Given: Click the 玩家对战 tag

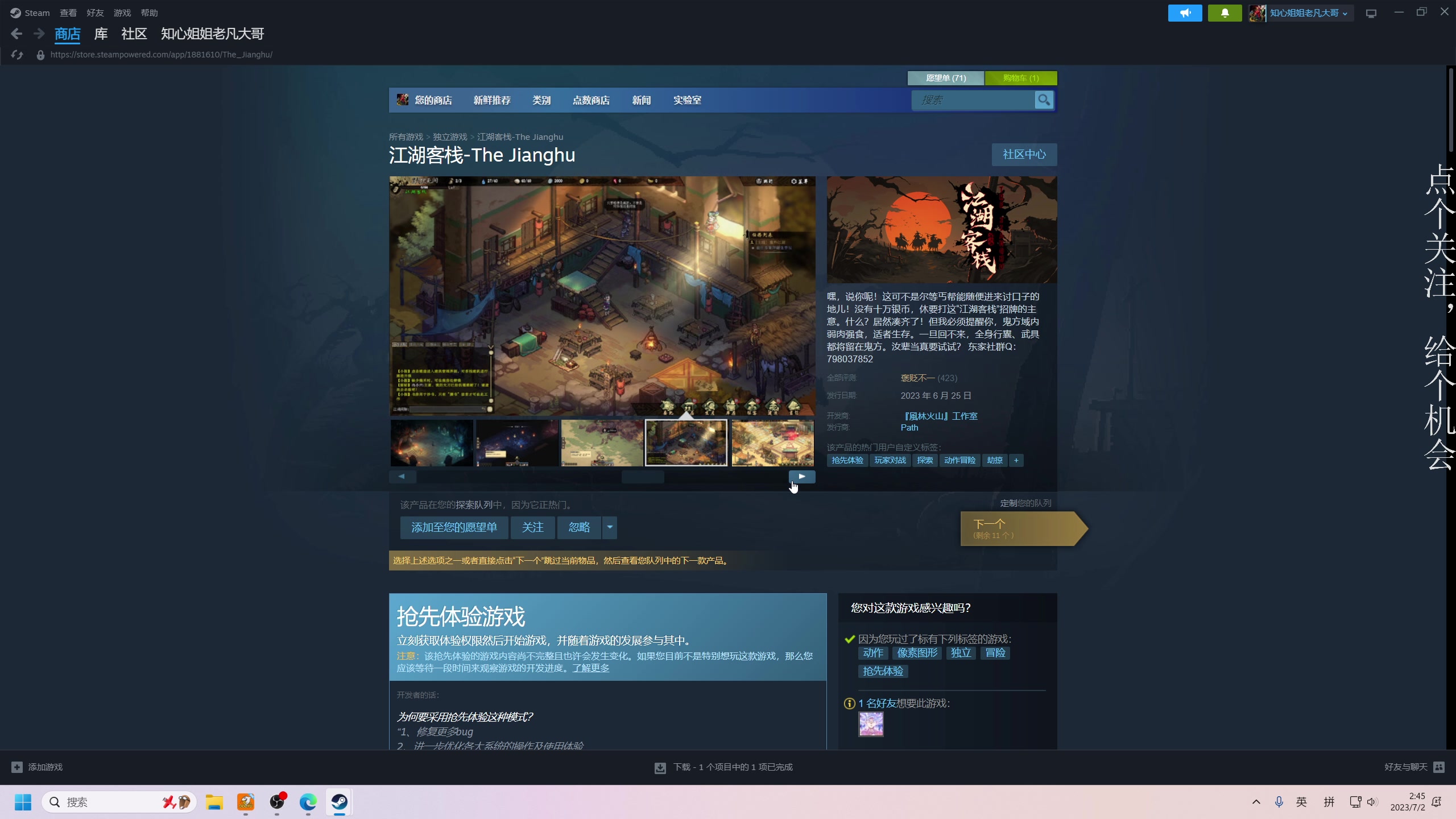Looking at the screenshot, I should (890, 460).
